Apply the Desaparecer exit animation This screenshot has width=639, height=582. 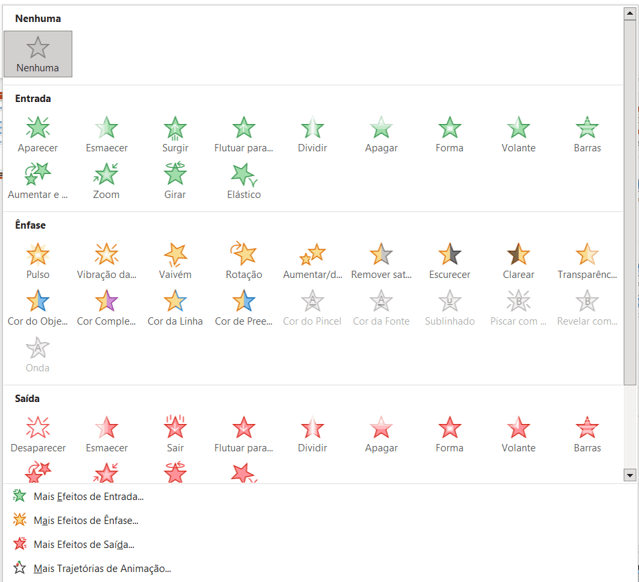pyautogui.click(x=37, y=434)
